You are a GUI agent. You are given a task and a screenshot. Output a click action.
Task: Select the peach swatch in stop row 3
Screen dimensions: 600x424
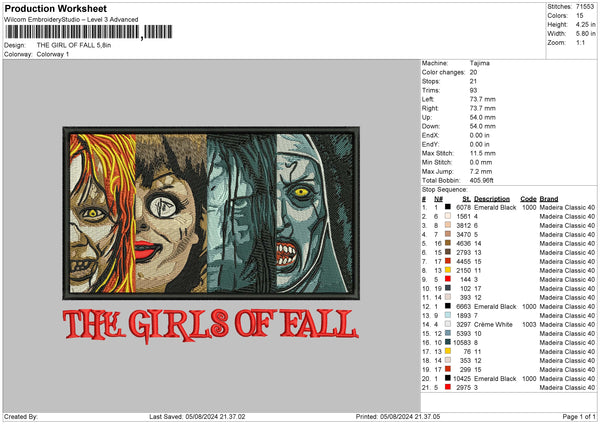(x=448, y=225)
